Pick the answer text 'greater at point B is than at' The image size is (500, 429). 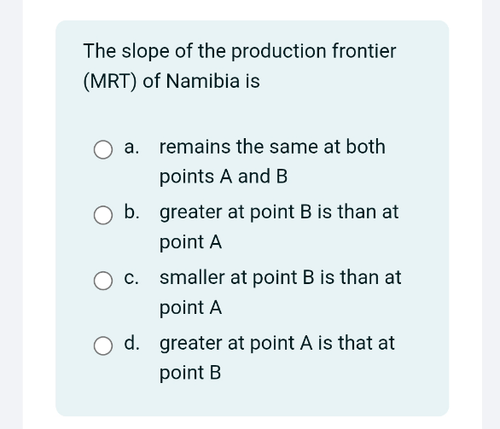click(x=279, y=213)
